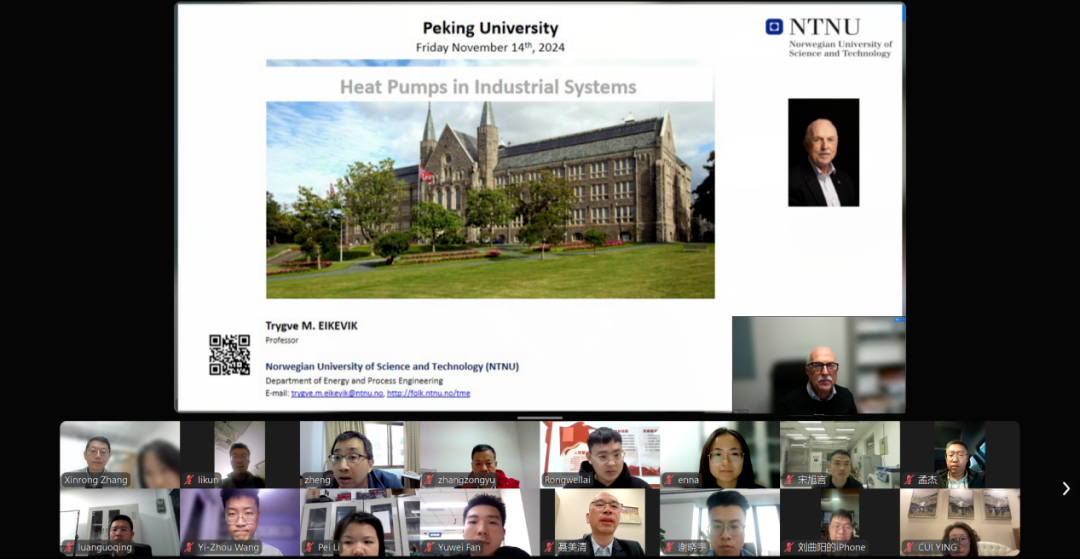Click the NTNU logo on the slide

(829, 37)
